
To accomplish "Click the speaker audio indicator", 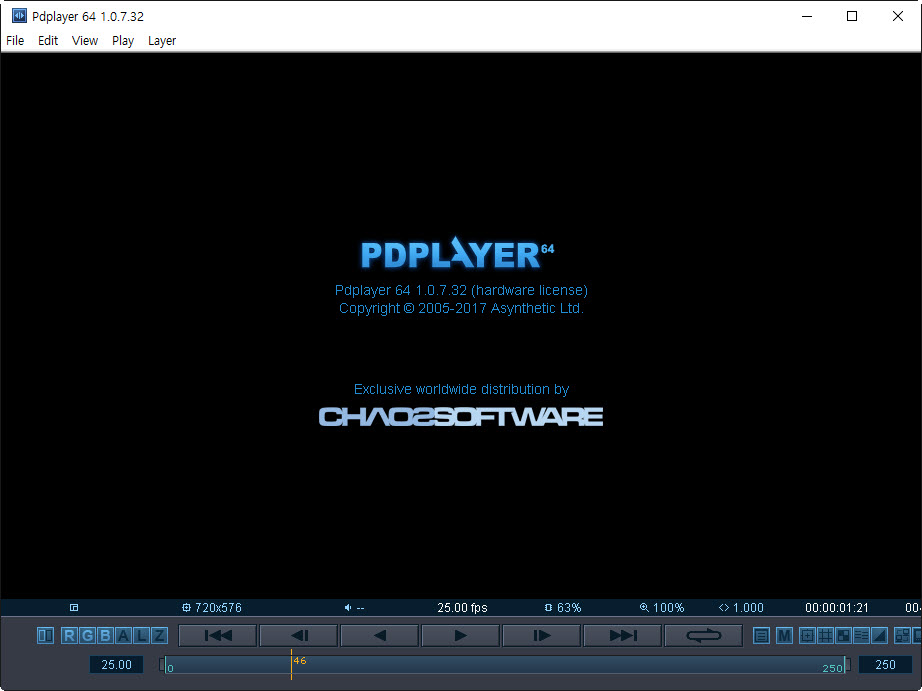I will click(354, 607).
